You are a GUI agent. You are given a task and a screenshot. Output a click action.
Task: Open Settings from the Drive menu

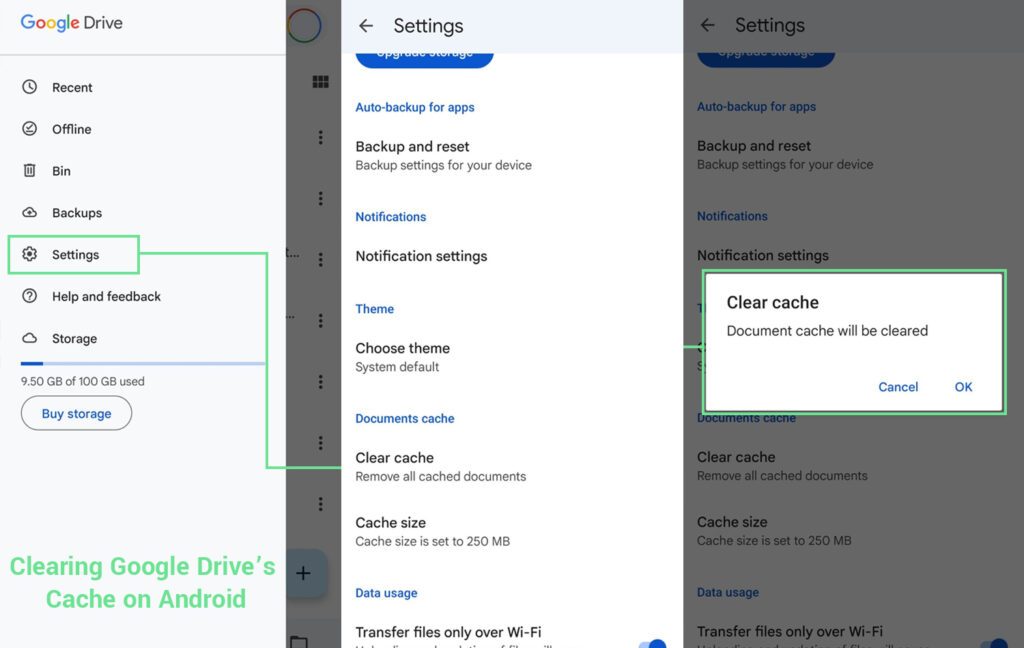(x=74, y=254)
